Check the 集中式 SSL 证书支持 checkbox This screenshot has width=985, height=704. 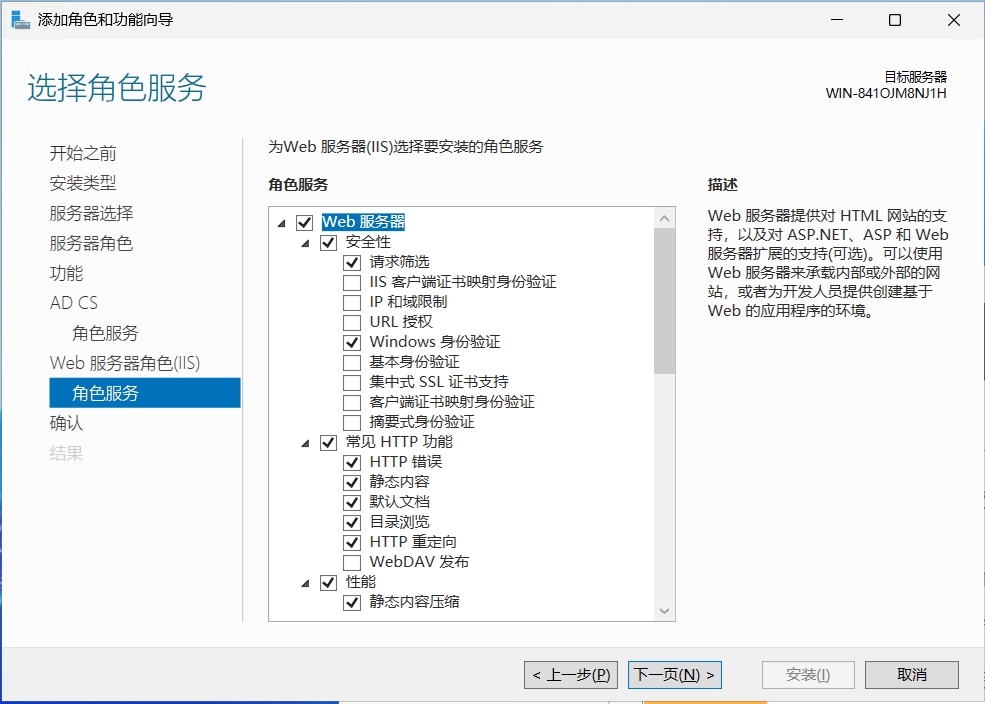(352, 382)
